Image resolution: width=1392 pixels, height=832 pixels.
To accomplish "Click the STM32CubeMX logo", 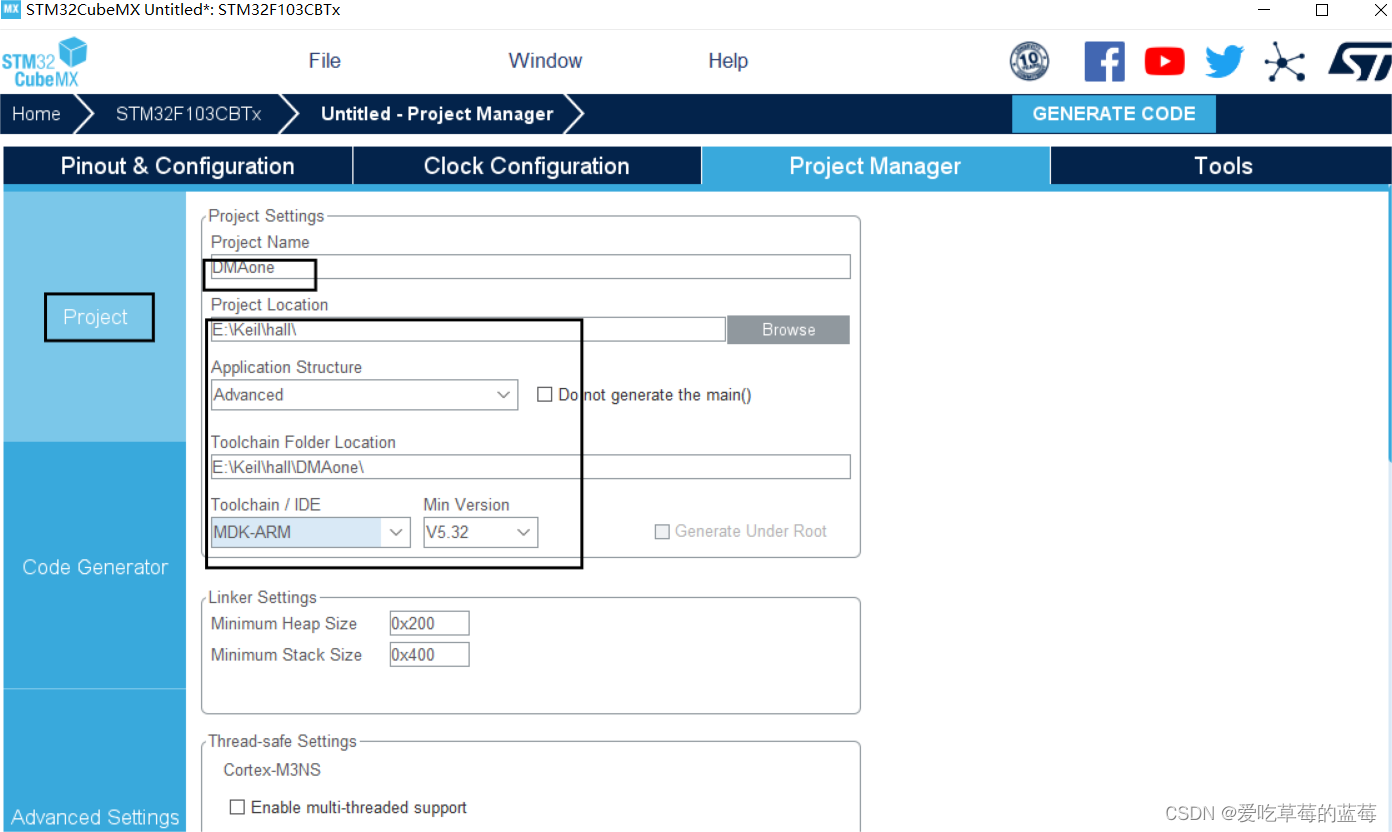I will 44,62.
